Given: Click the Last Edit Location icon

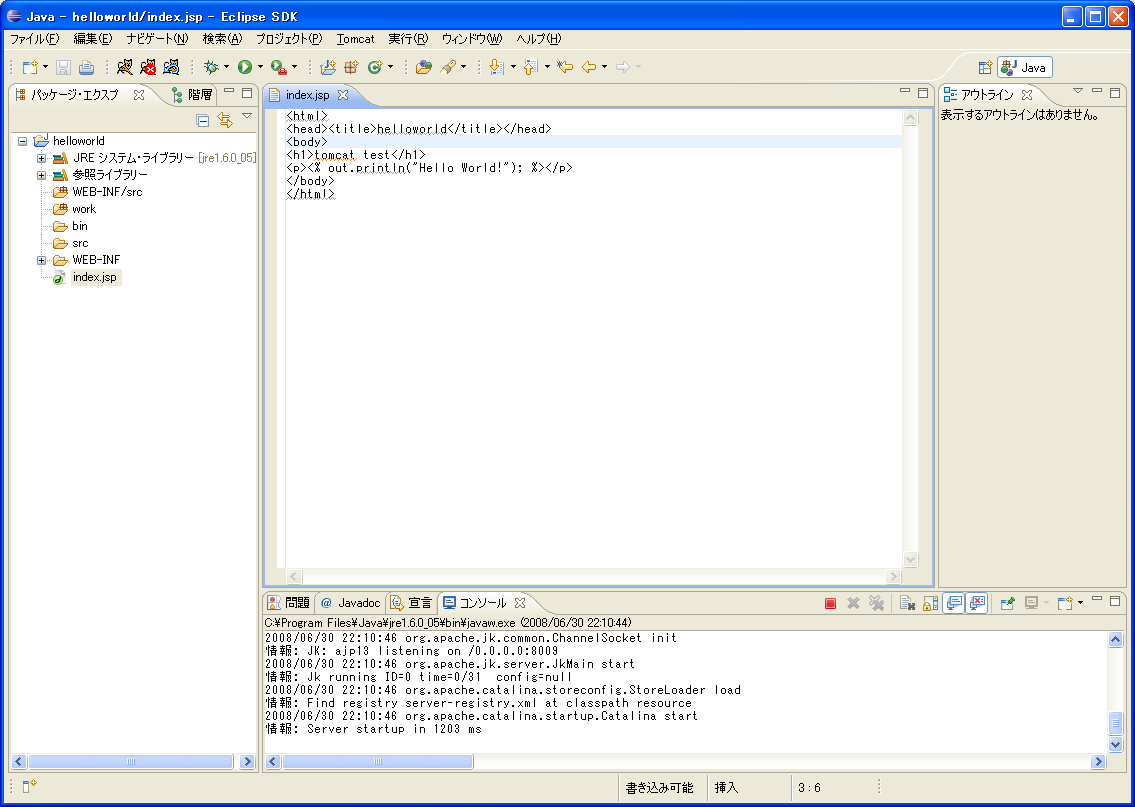Looking at the screenshot, I should tap(565, 67).
